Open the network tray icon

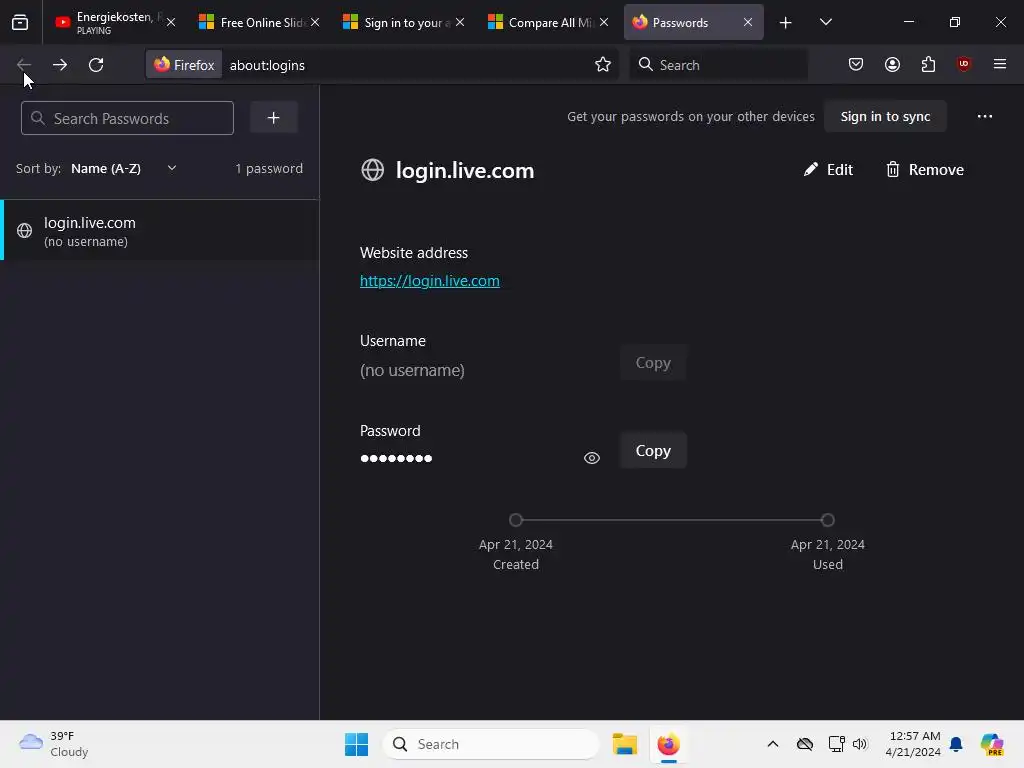(x=837, y=744)
